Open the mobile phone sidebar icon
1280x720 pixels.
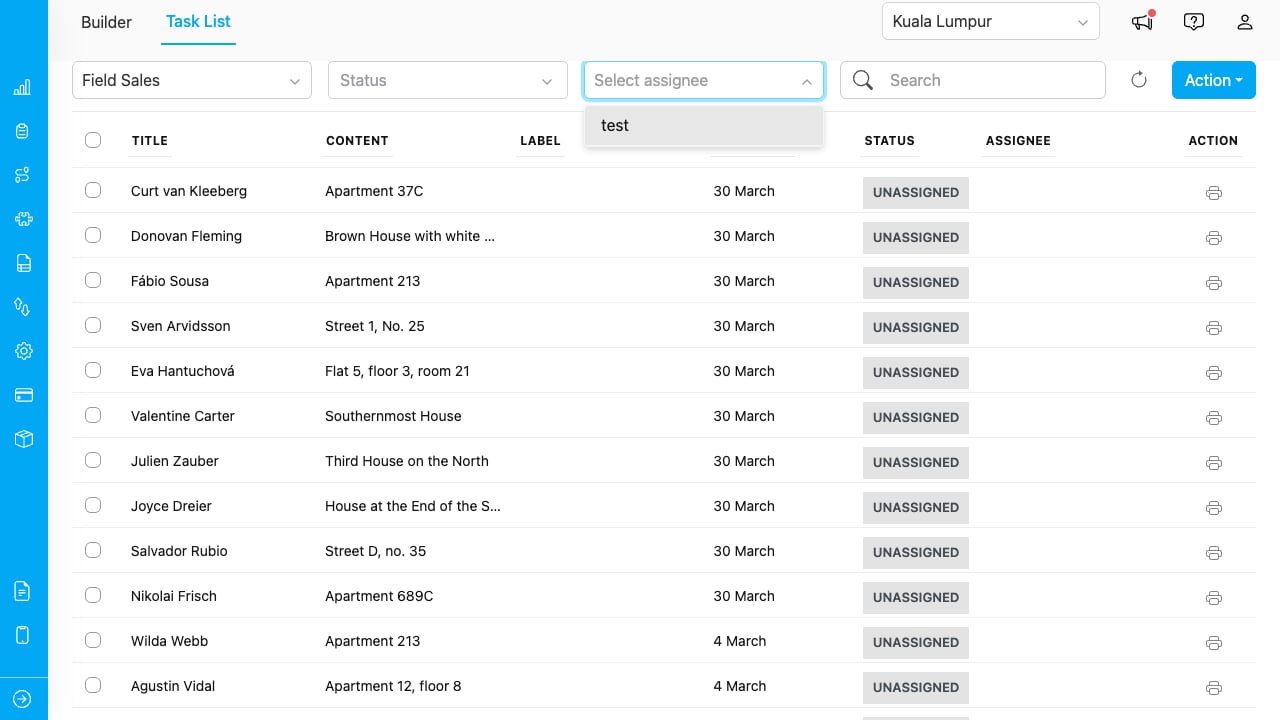click(23, 635)
